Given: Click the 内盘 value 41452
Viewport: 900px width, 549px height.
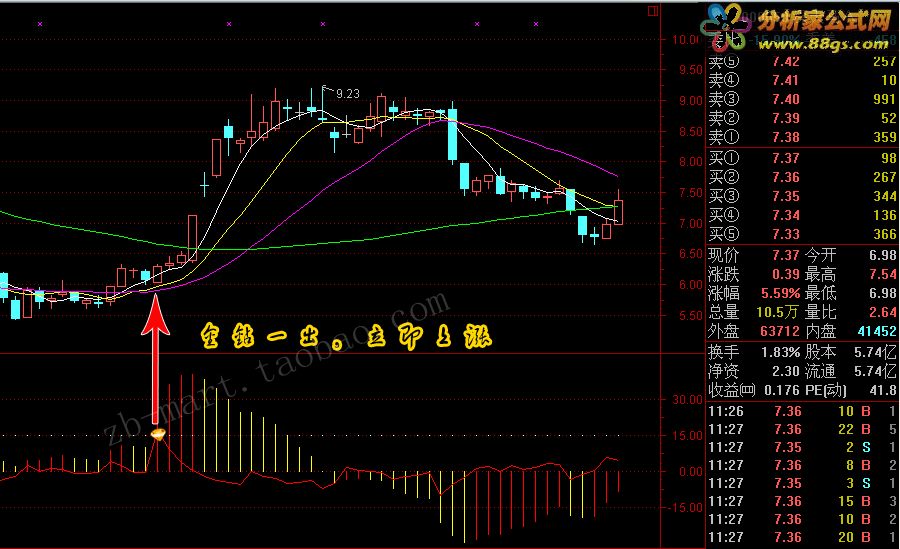Looking at the screenshot, I should [877, 331].
